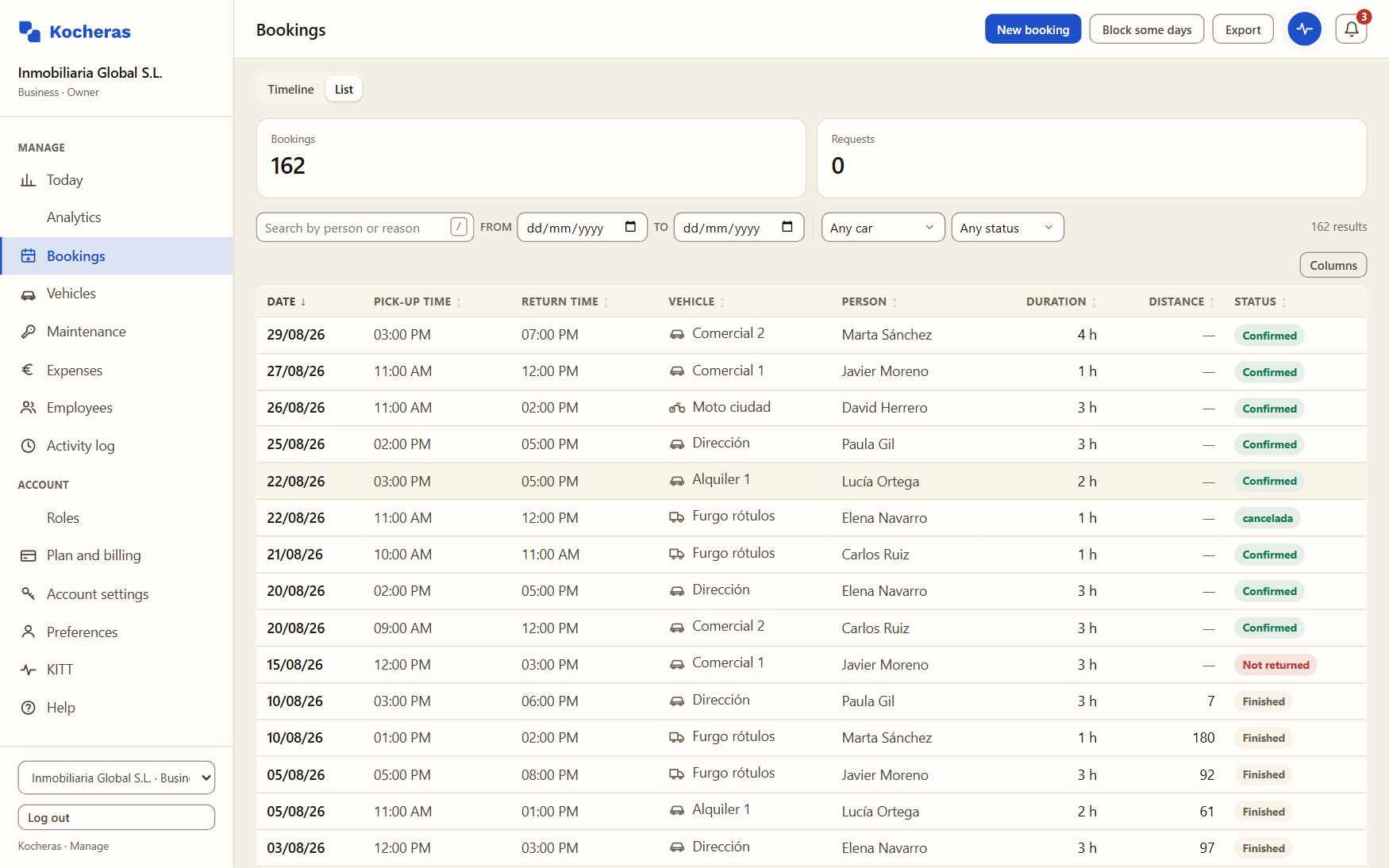Click the Log out button
This screenshot has width=1389, height=868.
click(x=117, y=817)
